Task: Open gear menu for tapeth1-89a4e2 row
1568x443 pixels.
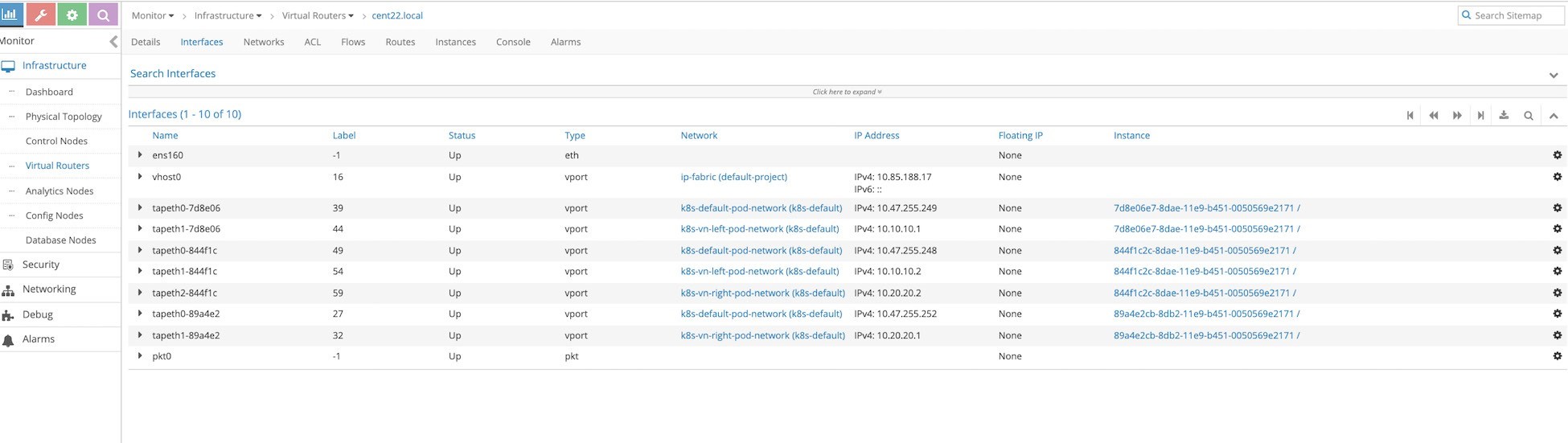Action: (1557, 335)
